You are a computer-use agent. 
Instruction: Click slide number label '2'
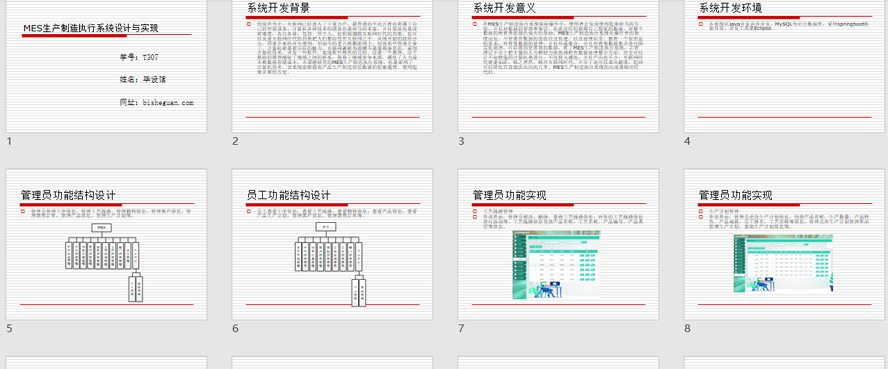[235, 141]
